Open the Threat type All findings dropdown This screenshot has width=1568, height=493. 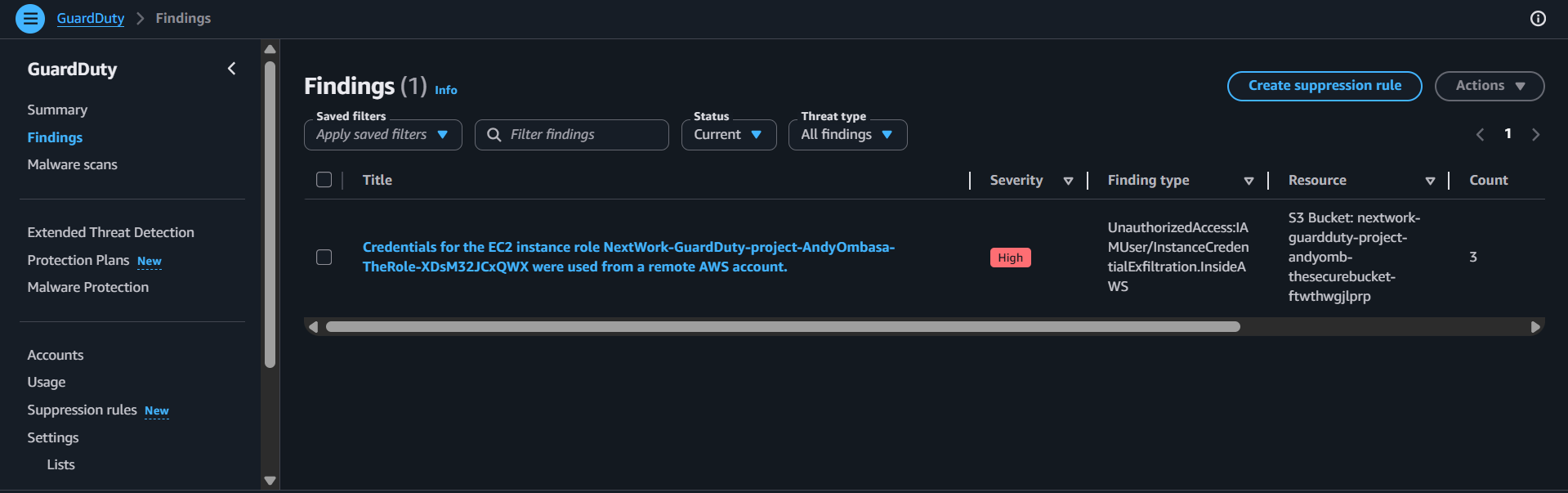847,135
